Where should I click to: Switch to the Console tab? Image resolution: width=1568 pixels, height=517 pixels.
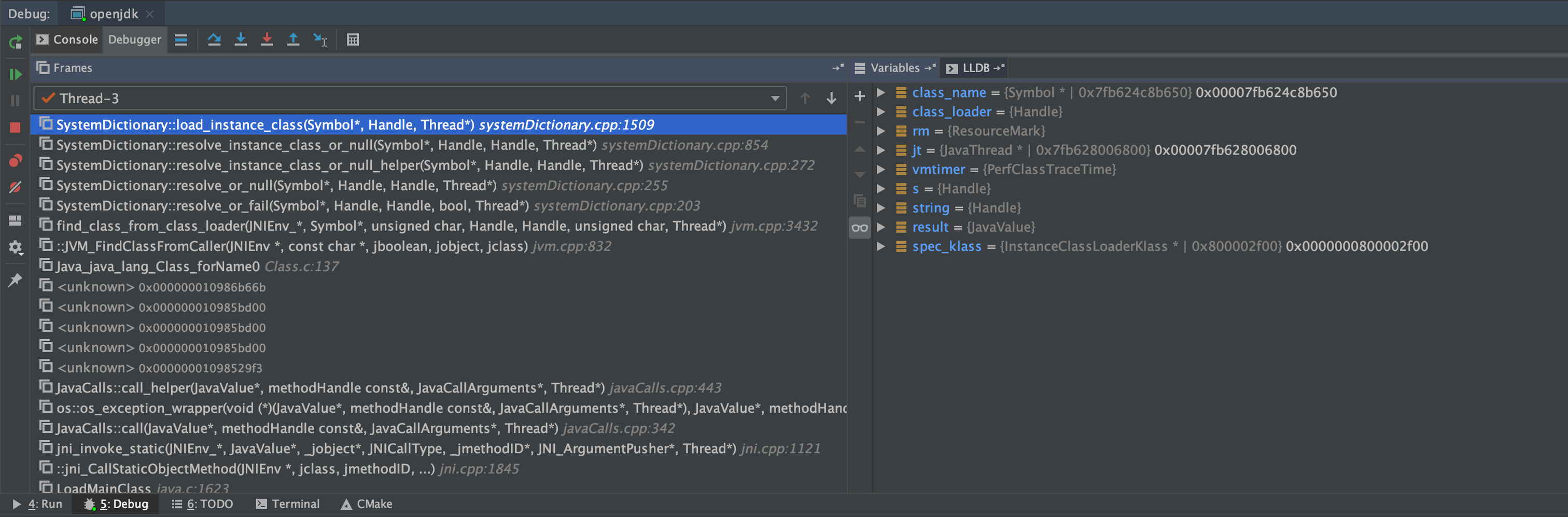(x=67, y=39)
